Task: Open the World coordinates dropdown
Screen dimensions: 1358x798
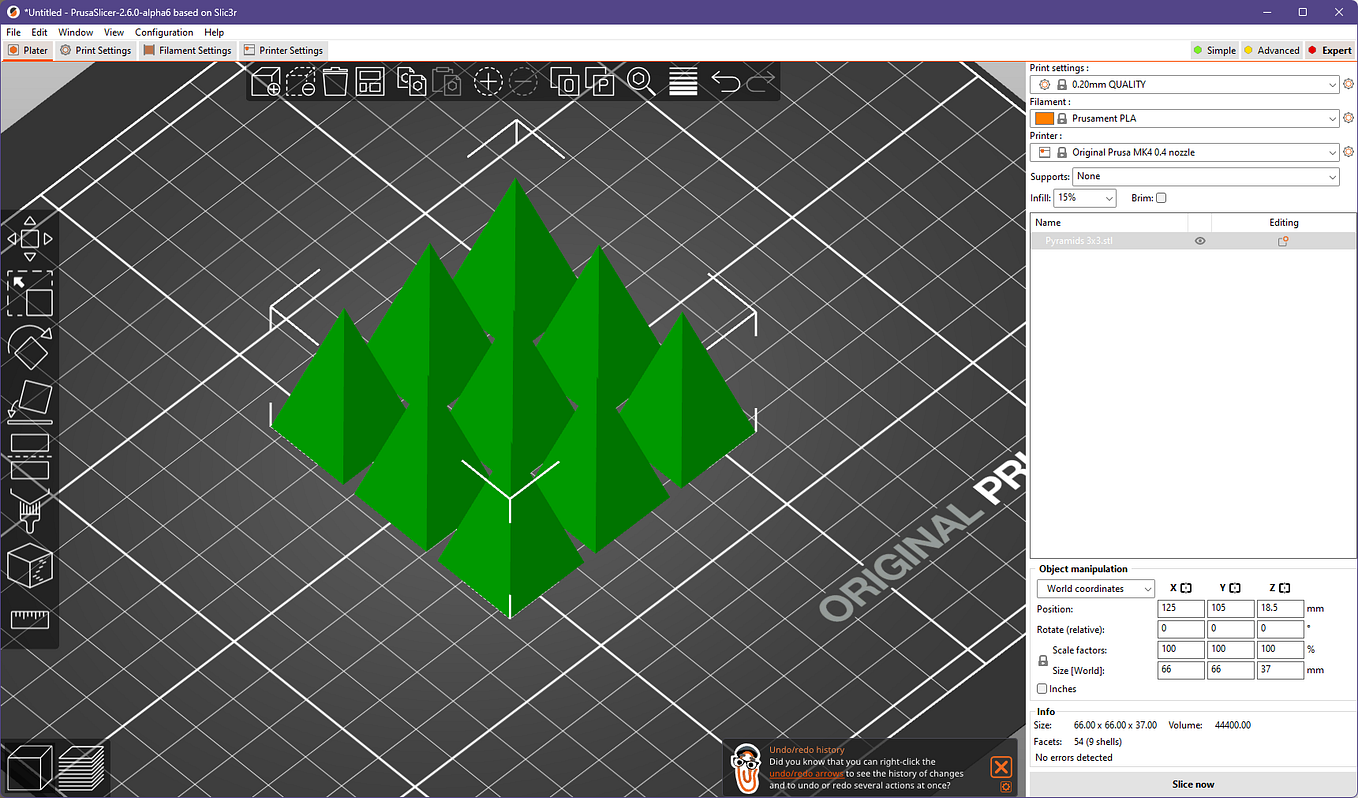Action: (1095, 588)
